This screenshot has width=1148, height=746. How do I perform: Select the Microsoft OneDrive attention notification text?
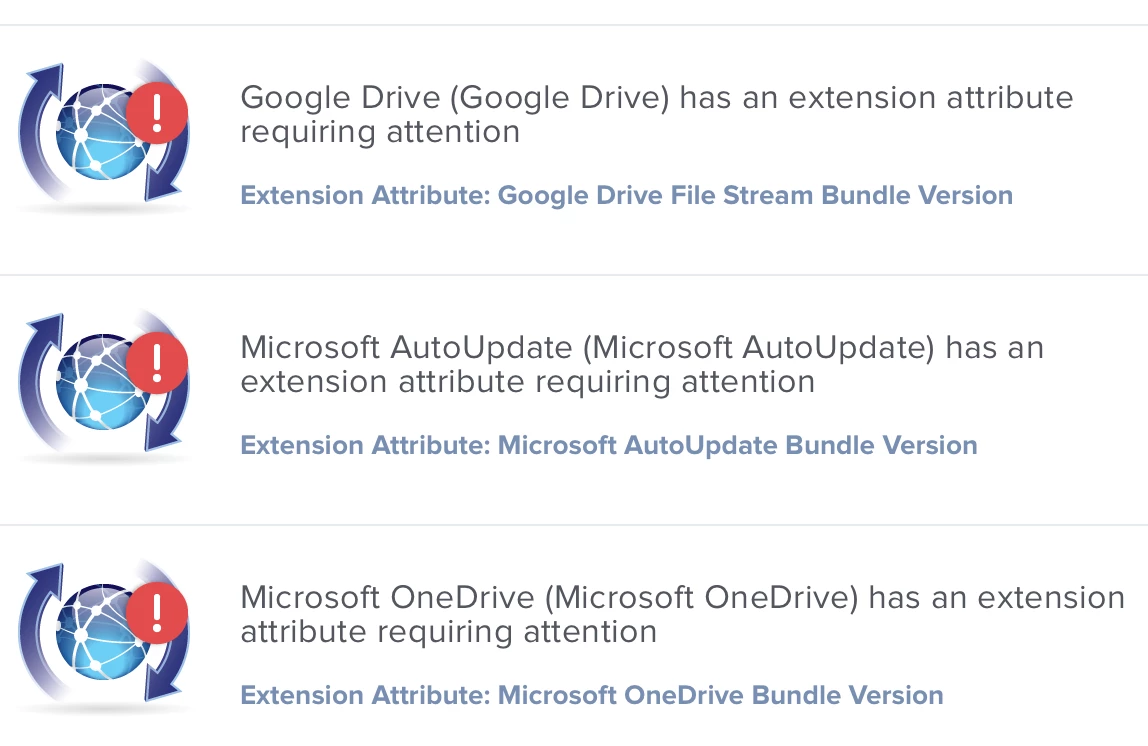tap(682, 614)
